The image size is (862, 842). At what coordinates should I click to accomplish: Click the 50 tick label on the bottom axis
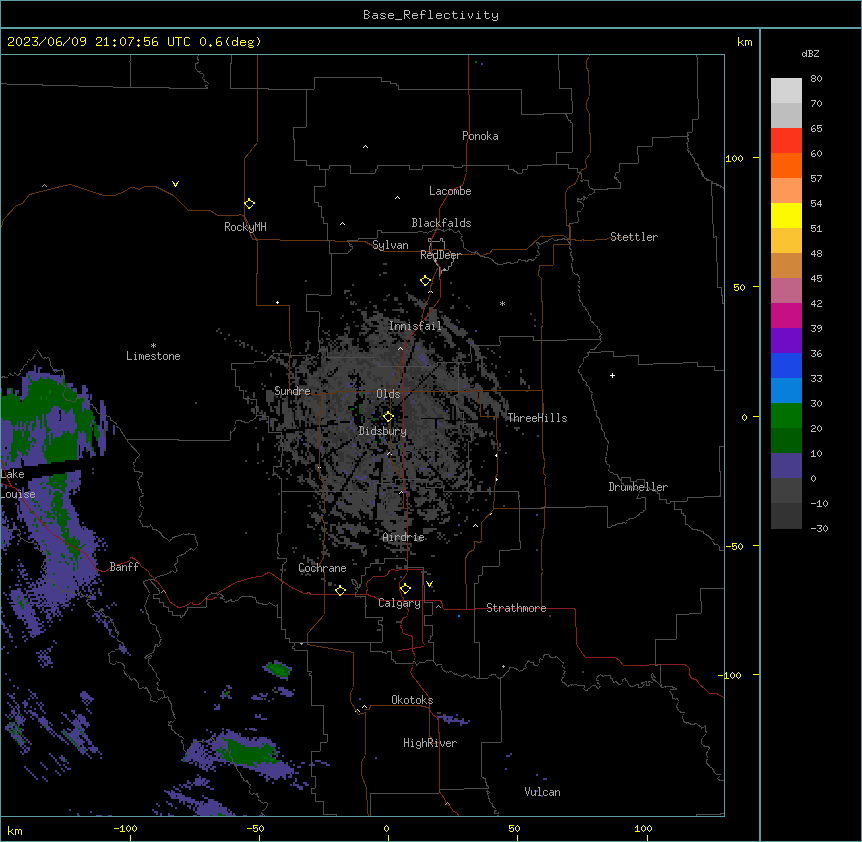[515, 828]
